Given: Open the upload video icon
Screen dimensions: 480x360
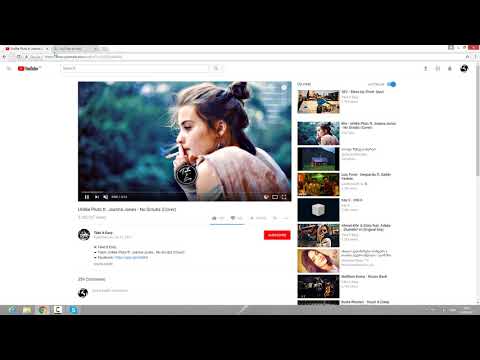Looking at the screenshot, I should pos(426,68).
